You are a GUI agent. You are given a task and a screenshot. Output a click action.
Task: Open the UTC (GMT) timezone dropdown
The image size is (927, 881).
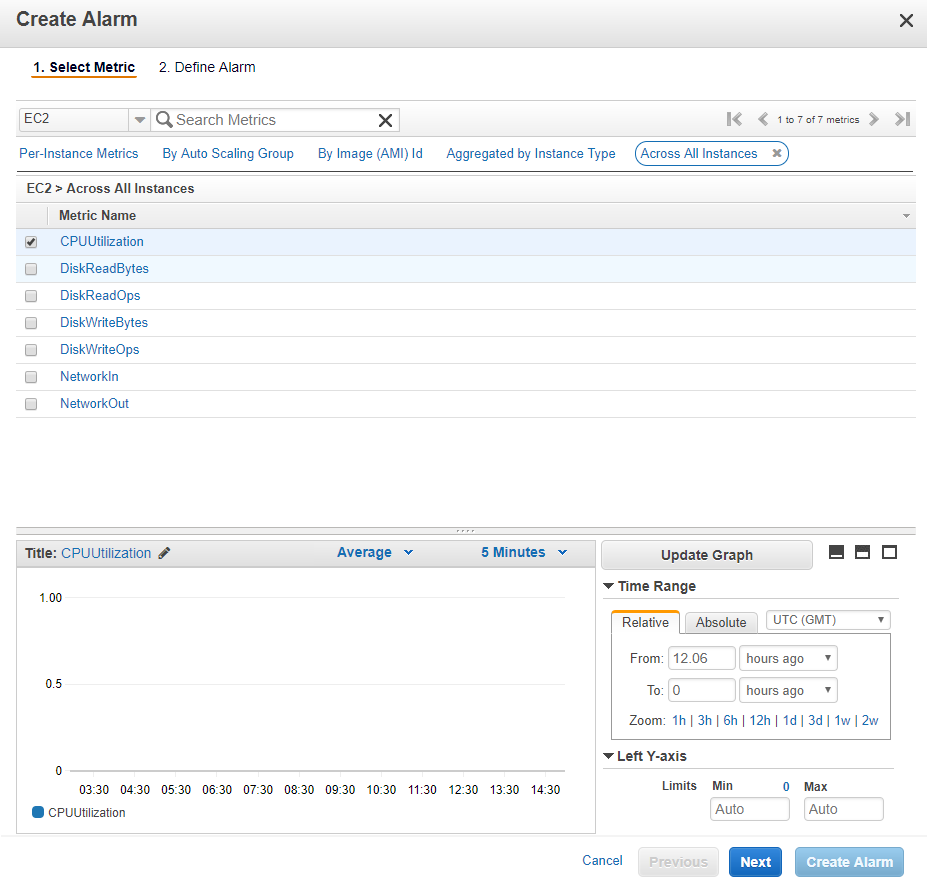(827, 619)
